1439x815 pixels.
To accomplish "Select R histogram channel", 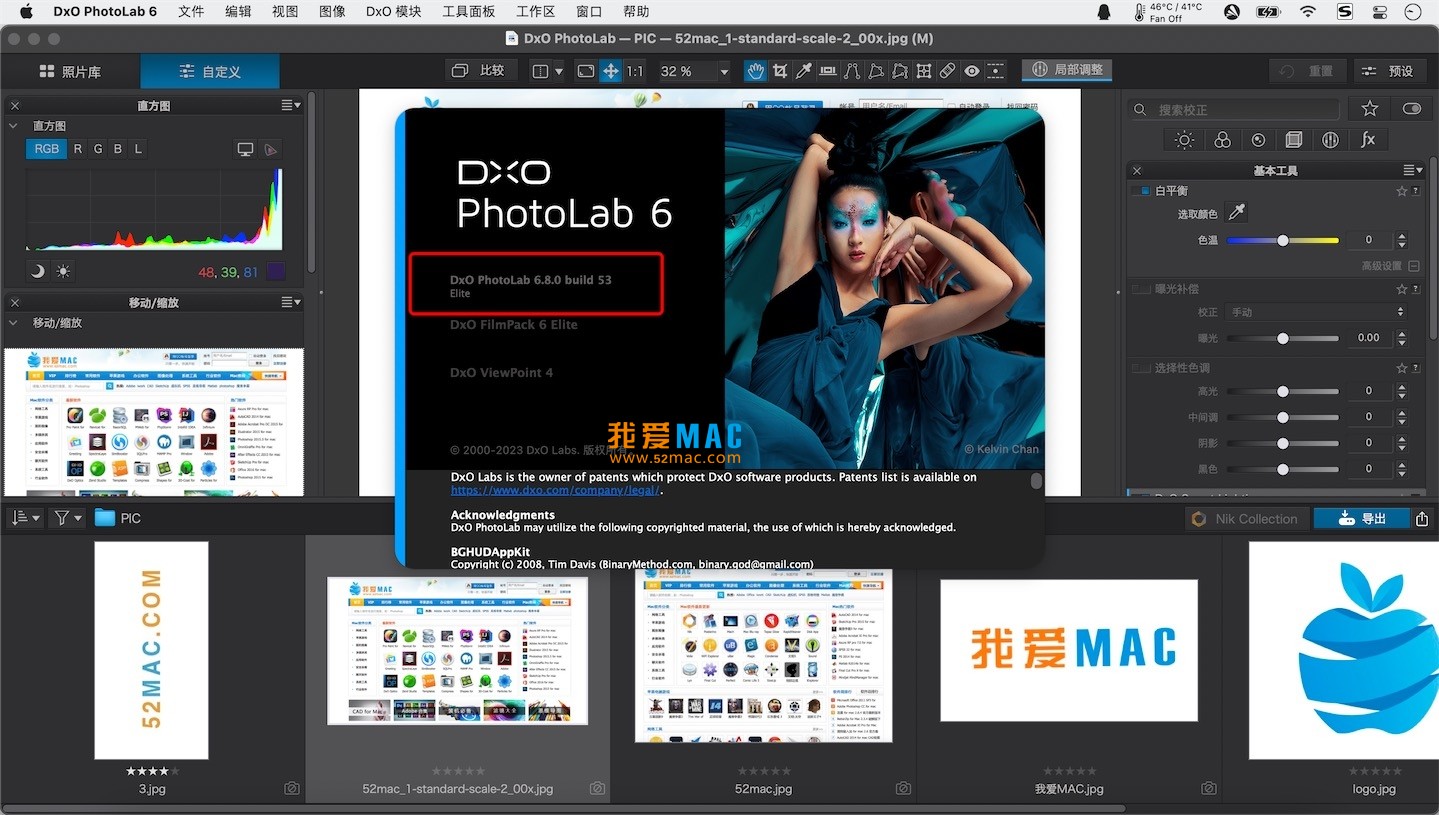I will click(78, 149).
